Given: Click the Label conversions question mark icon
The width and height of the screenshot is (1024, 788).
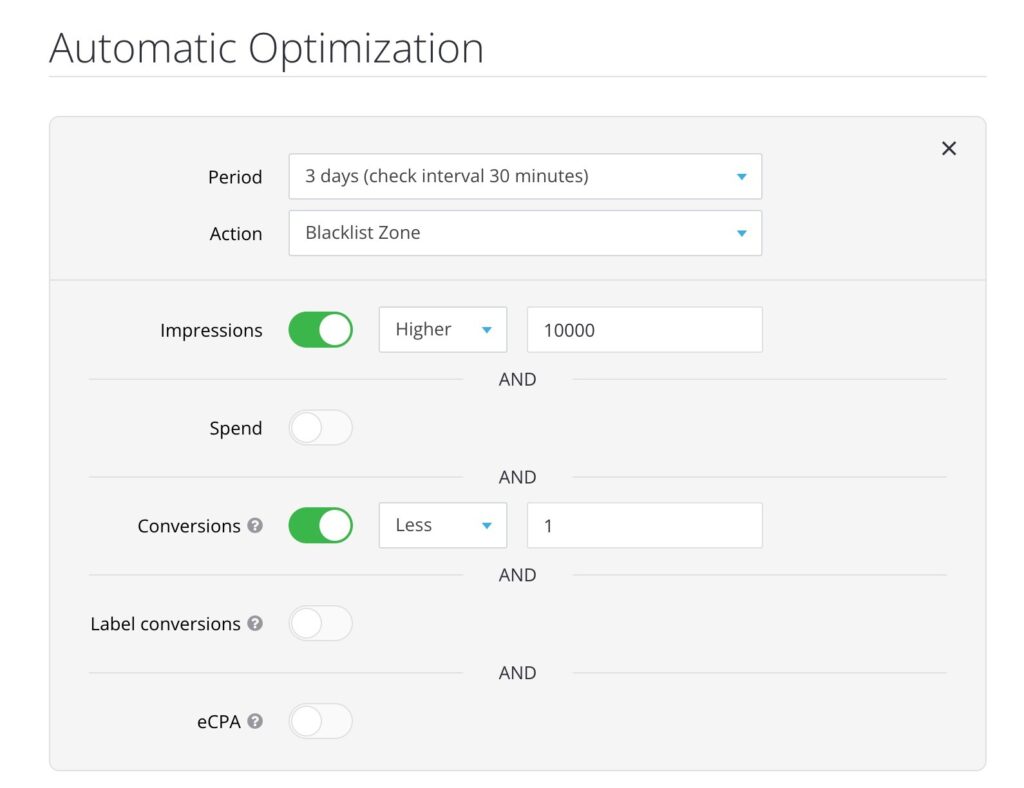Looking at the screenshot, I should coord(255,623).
